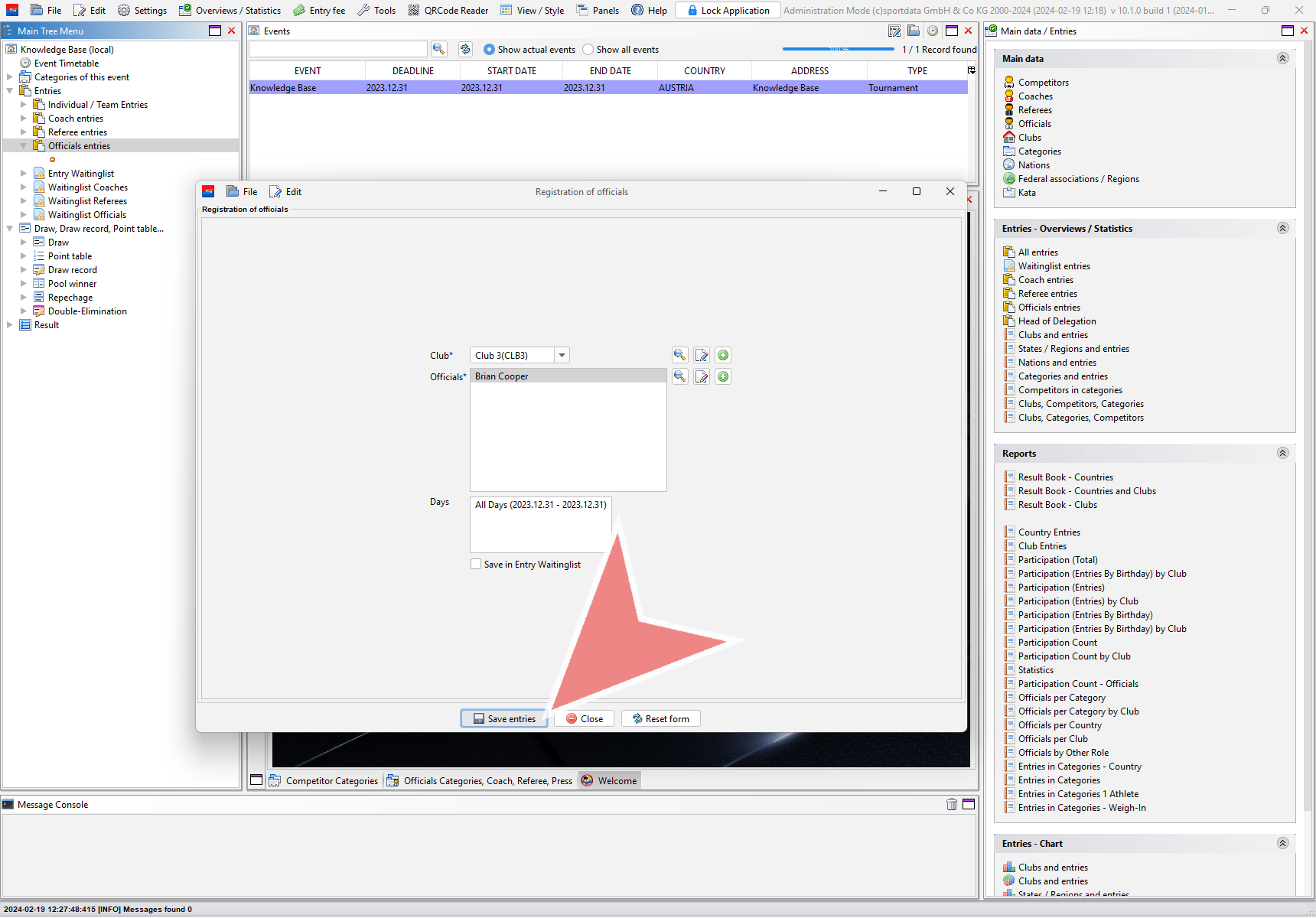Viewport: 1316px width, 918px height.
Task: Click the Reset form button
Action: pyautogui.click(x=661, y=718)
